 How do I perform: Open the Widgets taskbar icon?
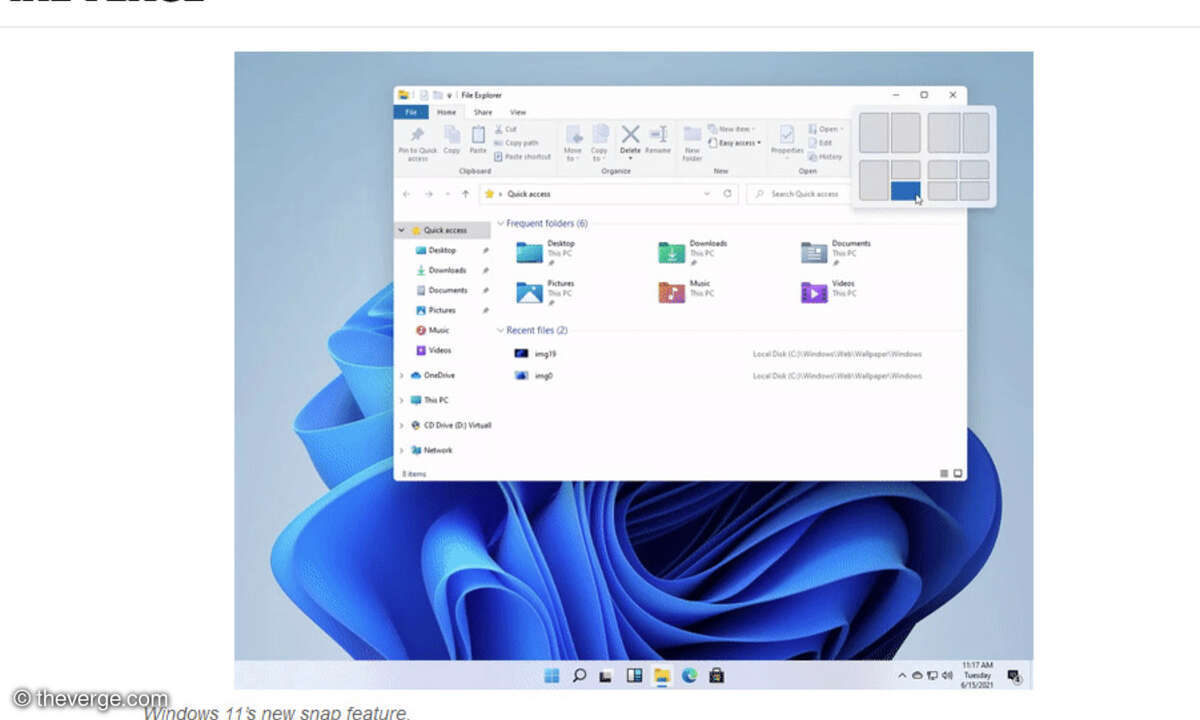coord(634,676)
